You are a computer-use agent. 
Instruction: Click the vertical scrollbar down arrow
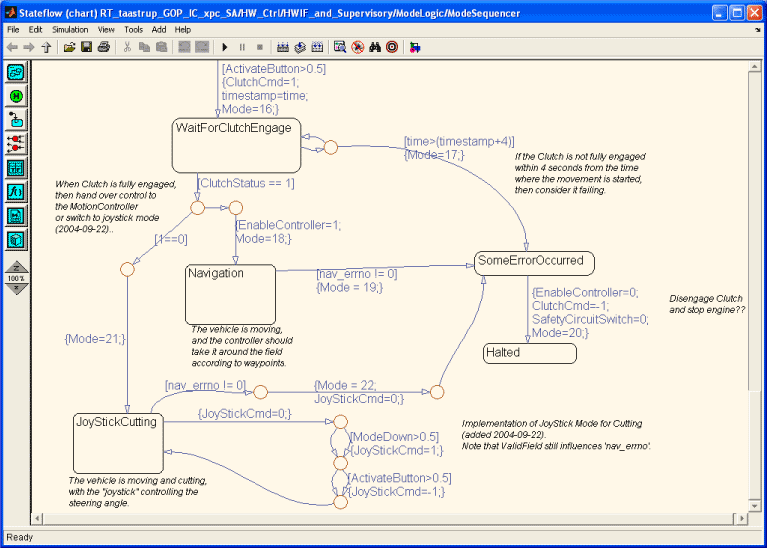tap(754, 505)
